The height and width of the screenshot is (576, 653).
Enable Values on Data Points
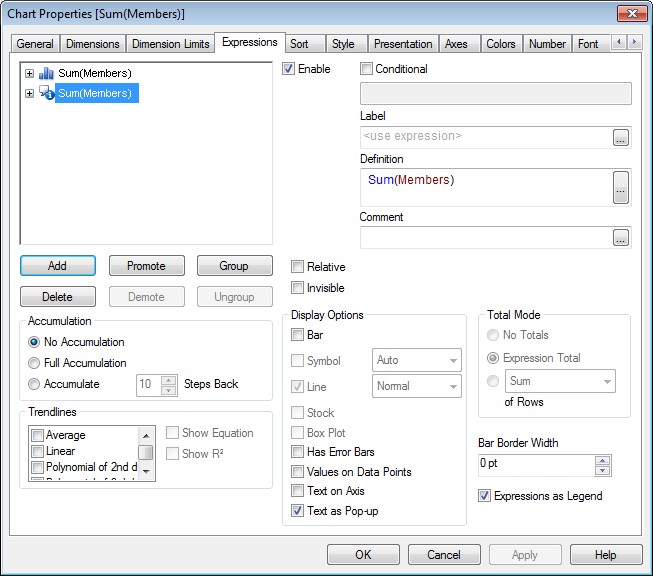point(297,471)
